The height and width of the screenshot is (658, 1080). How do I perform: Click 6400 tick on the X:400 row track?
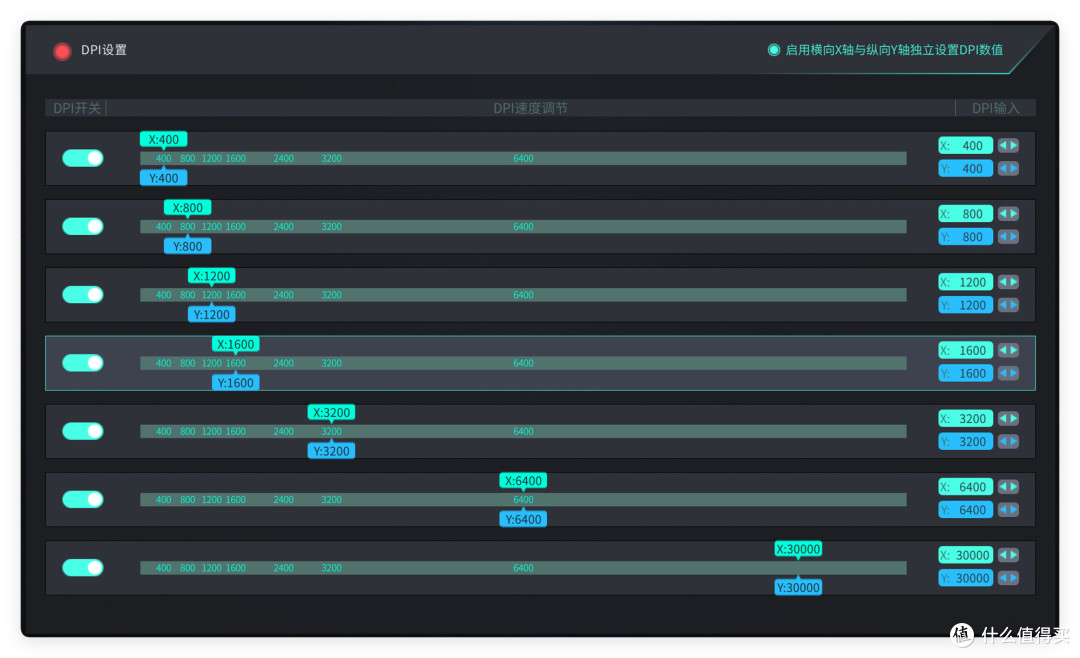click(523, 158)
